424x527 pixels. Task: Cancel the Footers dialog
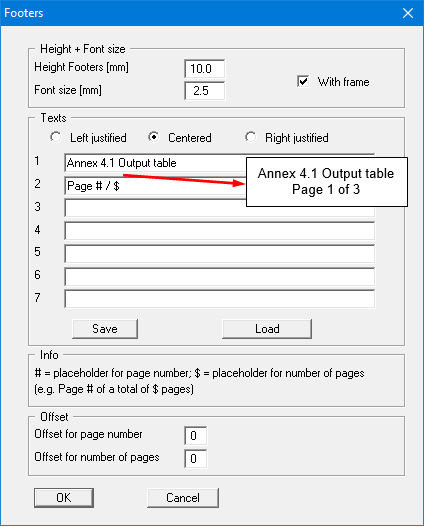click(x=183, y=498)
